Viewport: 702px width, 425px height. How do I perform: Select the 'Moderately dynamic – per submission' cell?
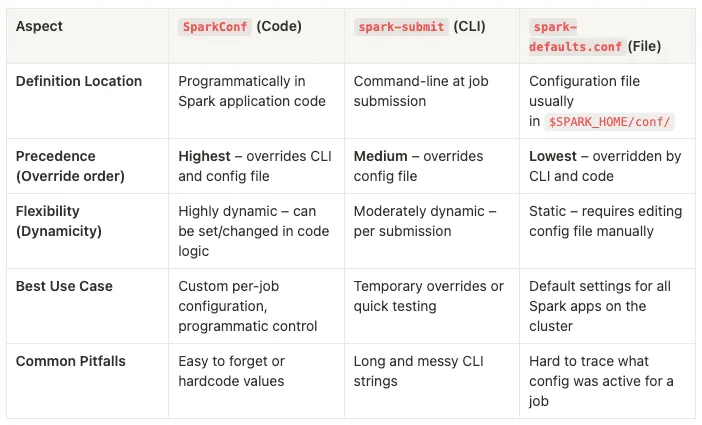point(425,221)
